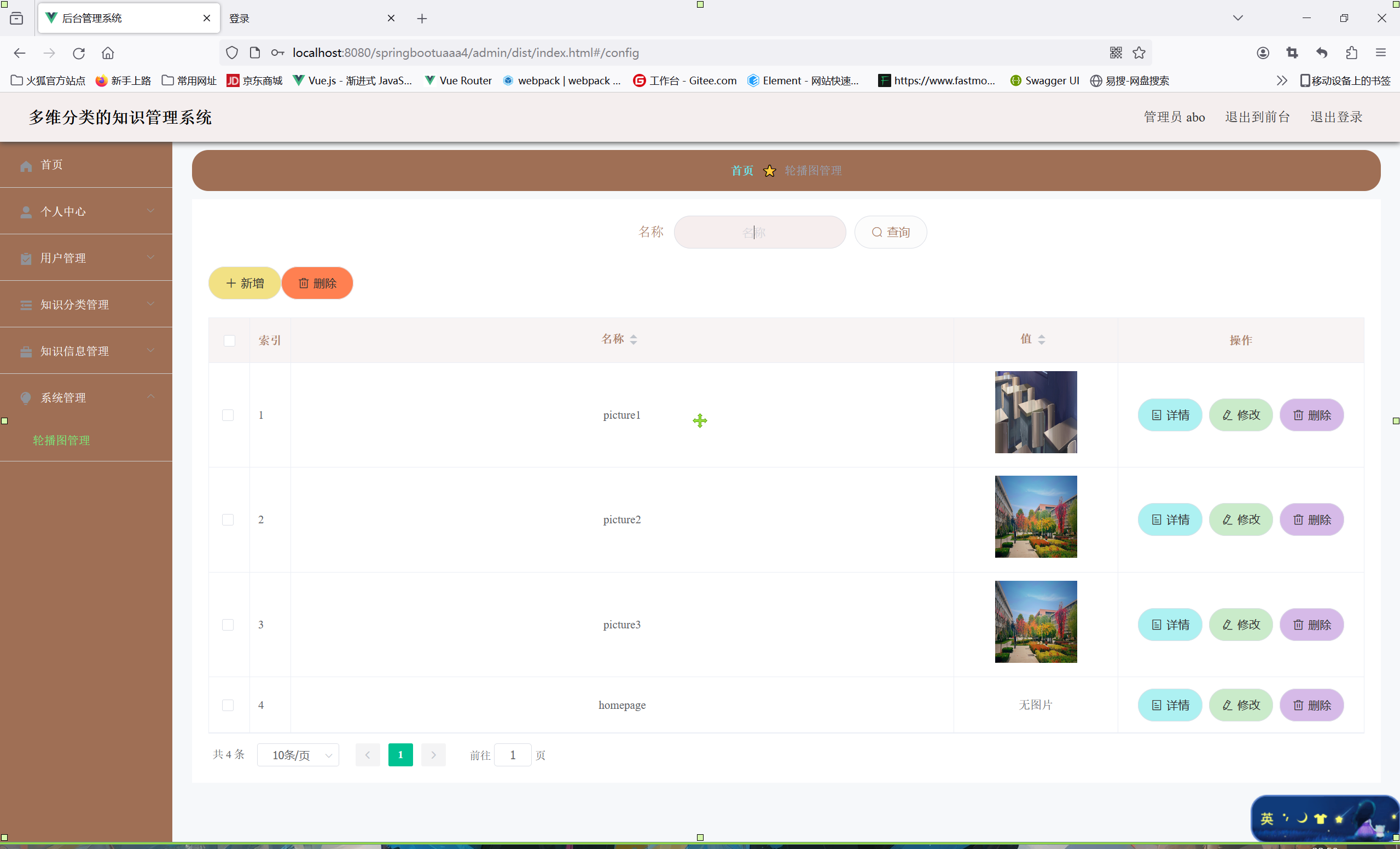
Task: Bookmark page with star icon
Action: point(1138,53)
